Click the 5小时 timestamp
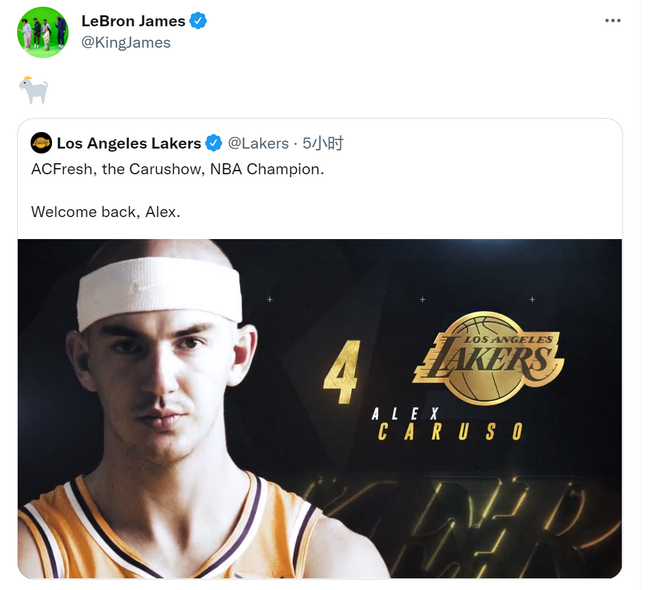 click(x=324, y=143)
